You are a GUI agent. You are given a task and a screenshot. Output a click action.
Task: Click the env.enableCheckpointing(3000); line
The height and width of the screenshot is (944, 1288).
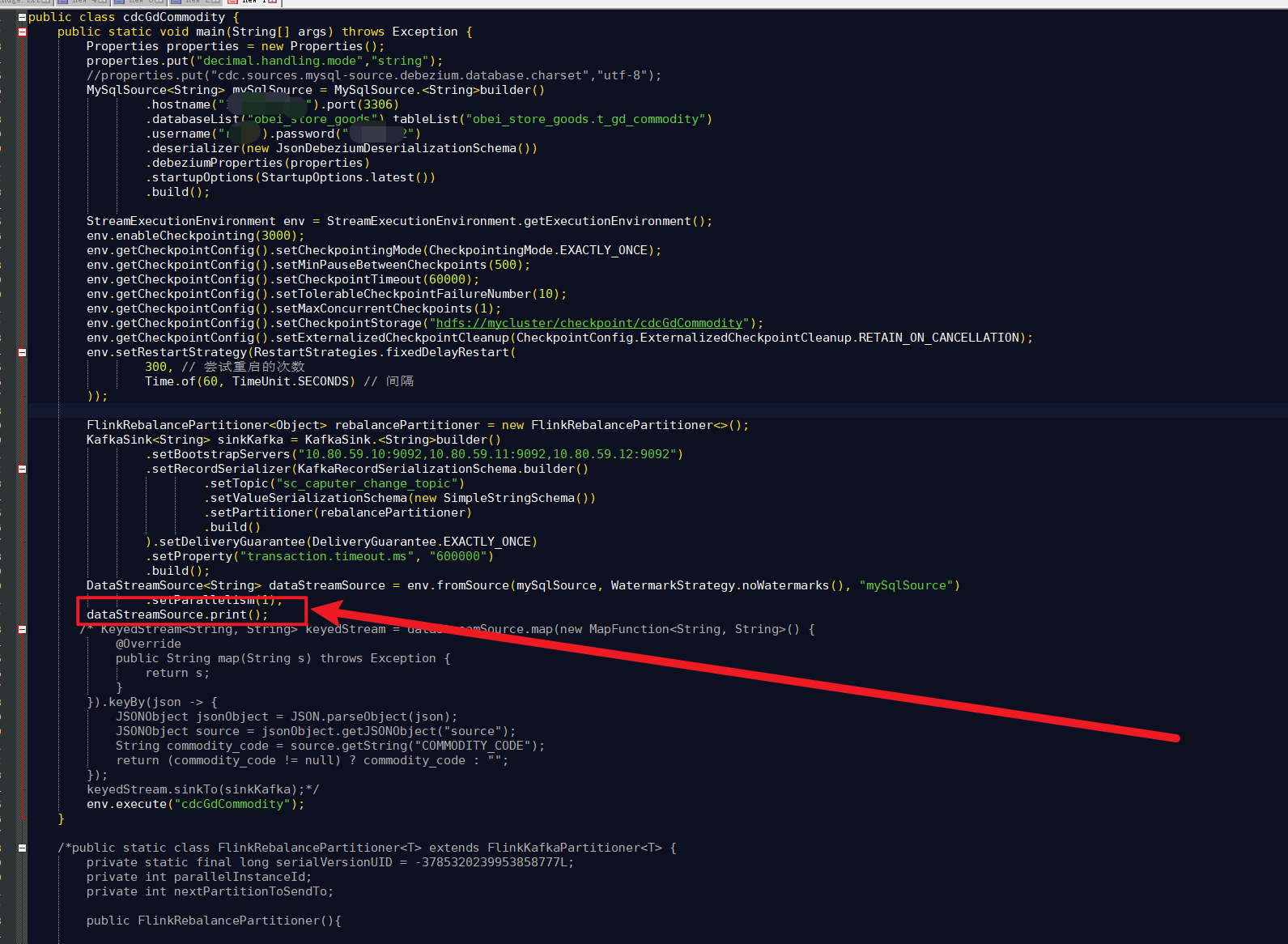pyautogui.click(x=196, y=236)
